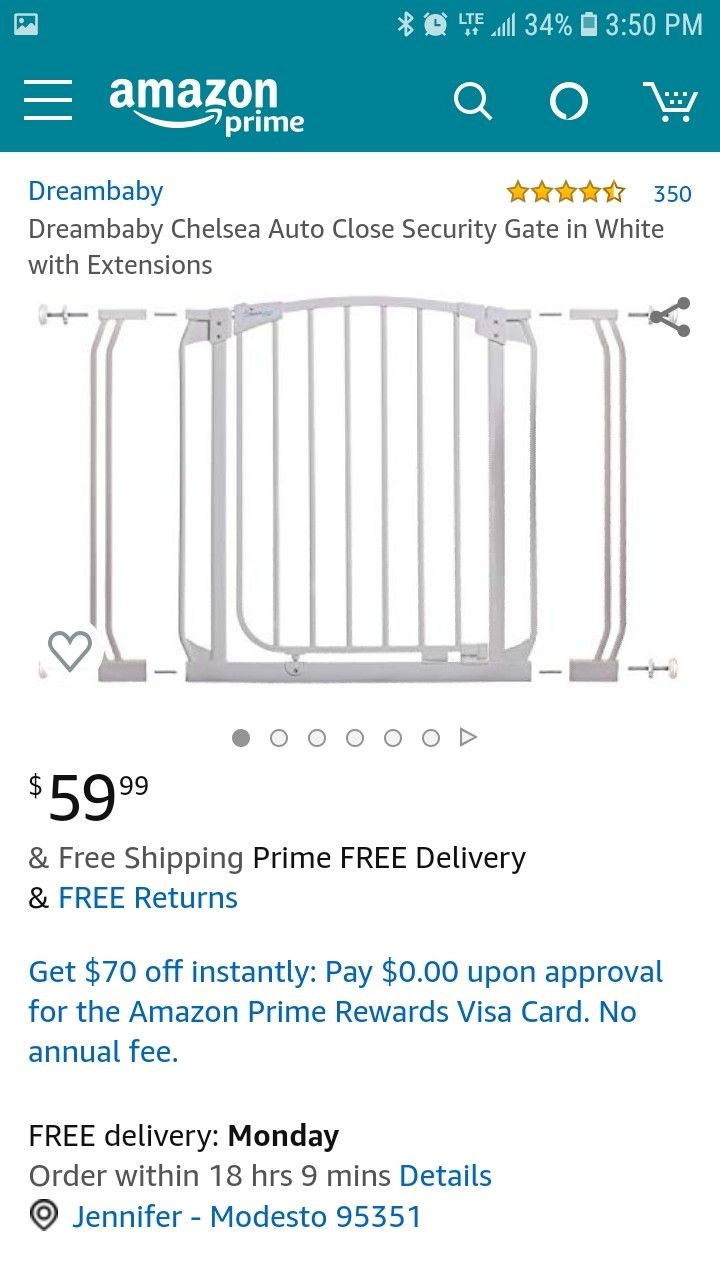The width and height of the screenshot is (720, 1280).
Task: Add gate to wish list heart
Action: [x=70, y=651]
